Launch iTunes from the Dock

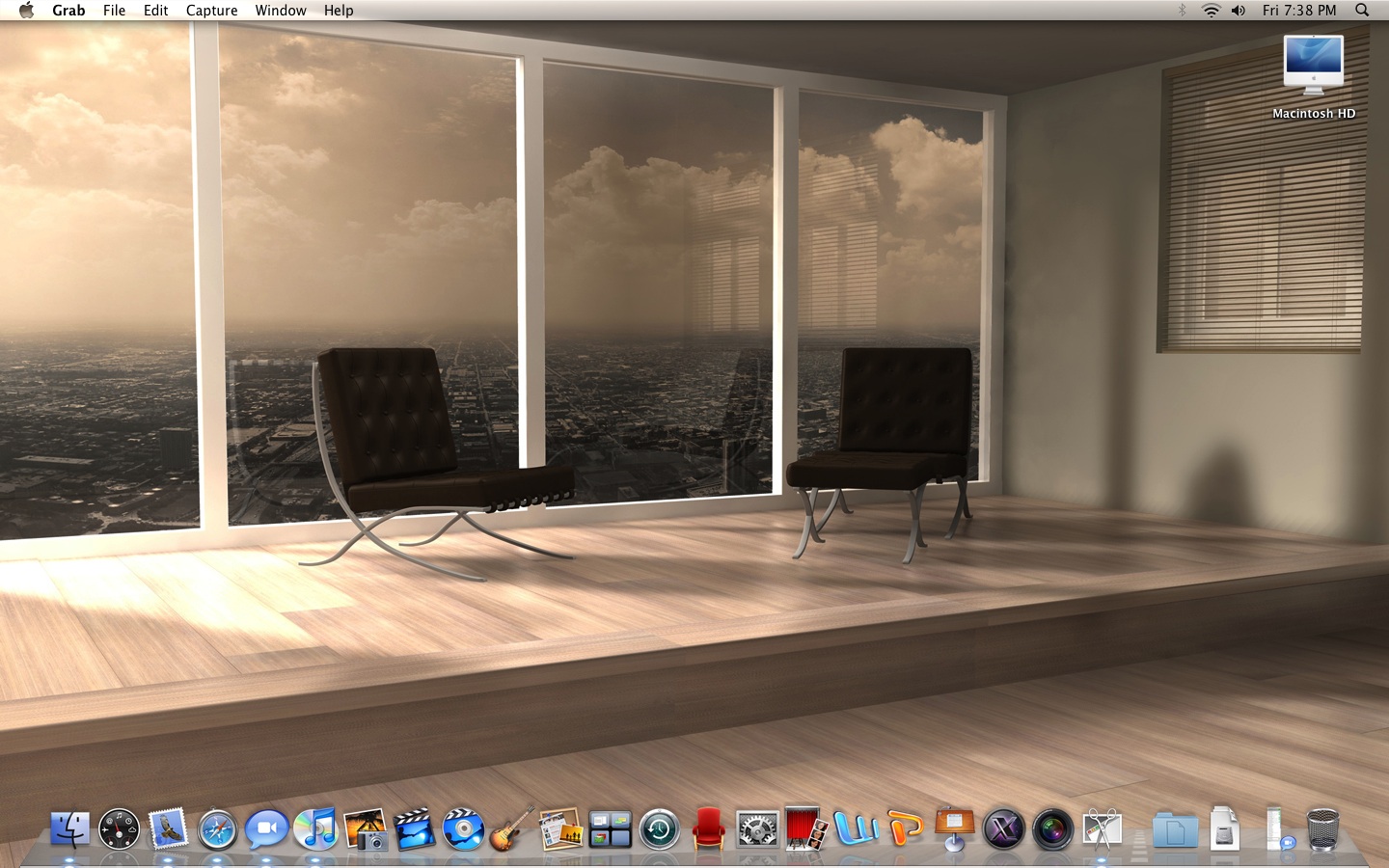click(x=315, y=828)
